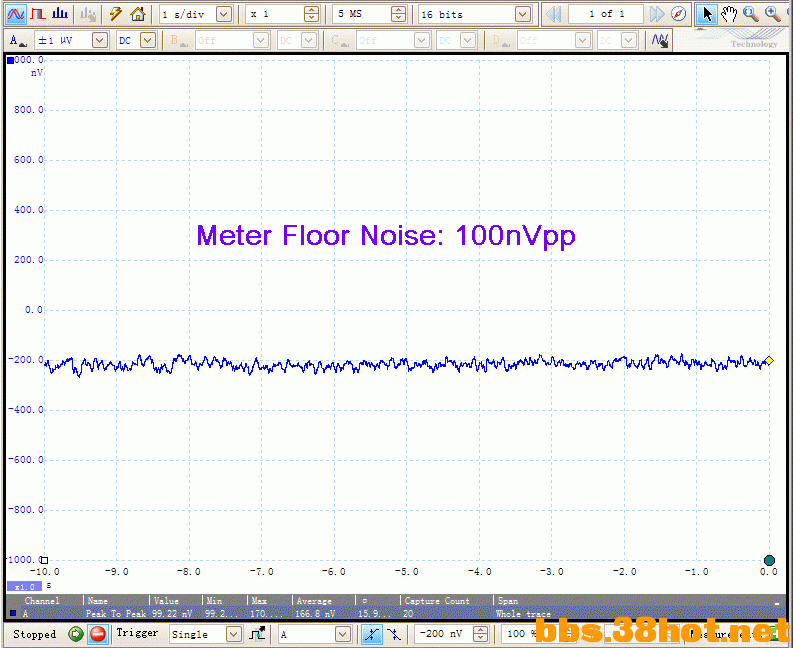The height and width of the screenshot is (648, 793).
Task: Open Channel A options button
Action: click(x=18, y=40)
